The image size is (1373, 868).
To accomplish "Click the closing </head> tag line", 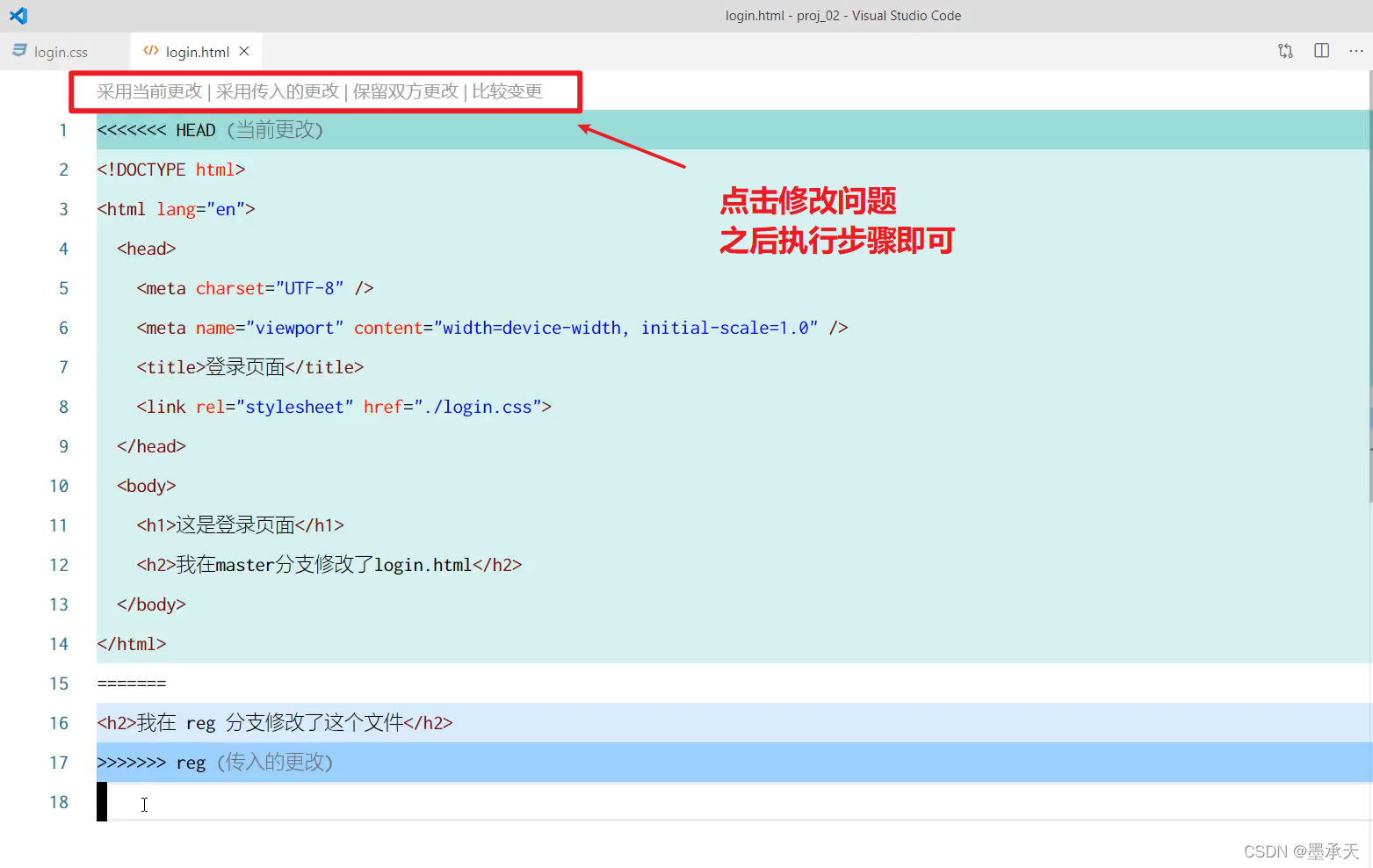I will point(733,446).
